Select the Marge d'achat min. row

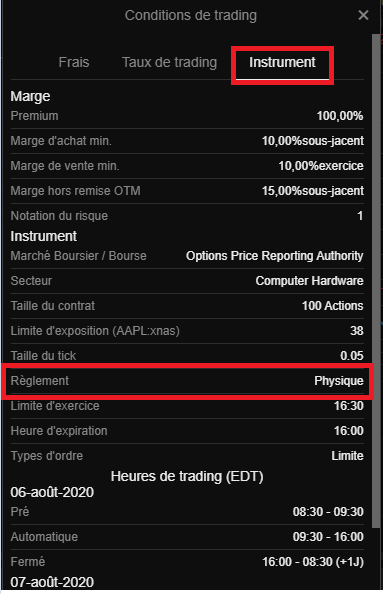point(187,141)
